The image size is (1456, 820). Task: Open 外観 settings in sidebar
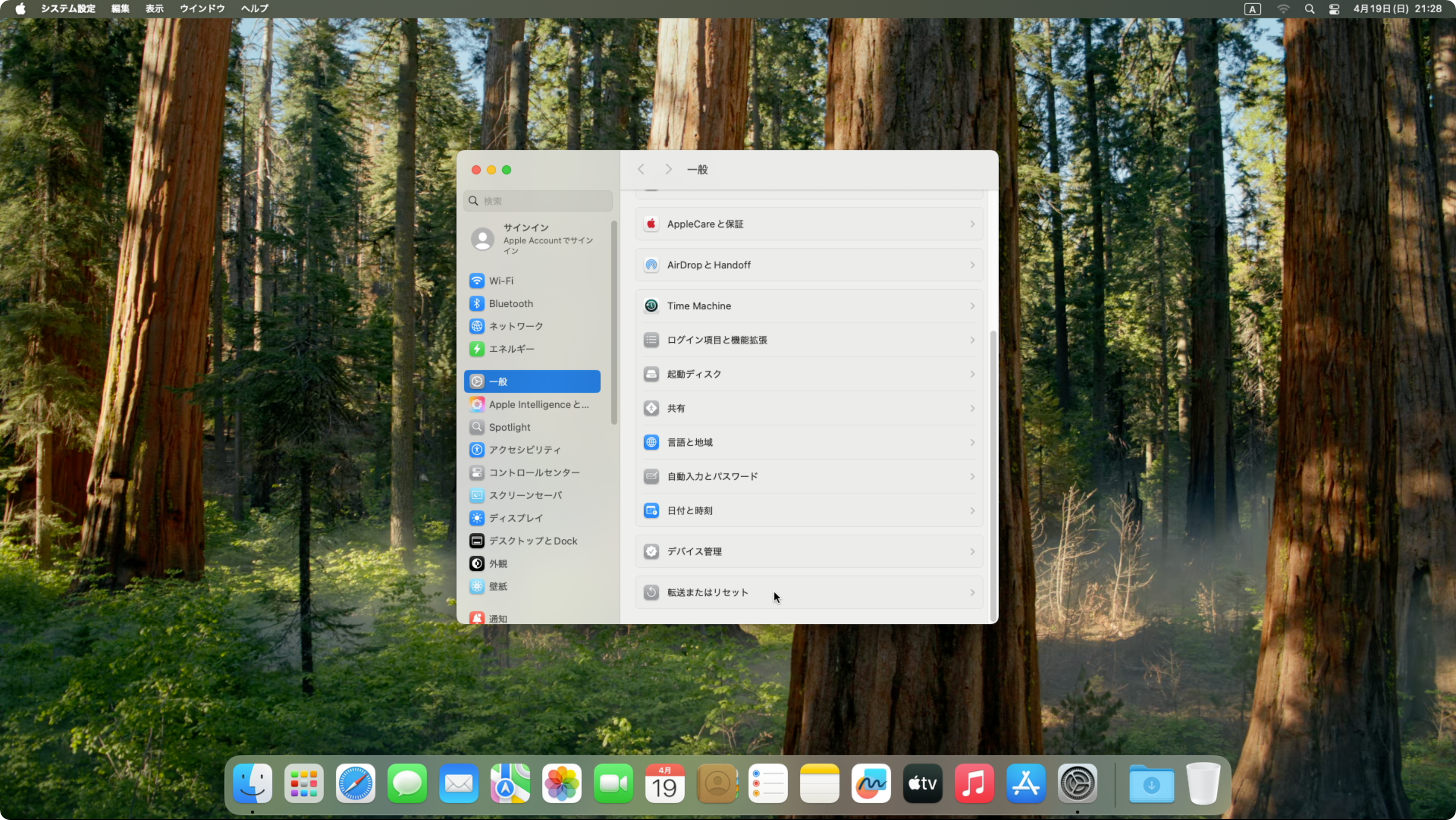[x=532, y=563]
